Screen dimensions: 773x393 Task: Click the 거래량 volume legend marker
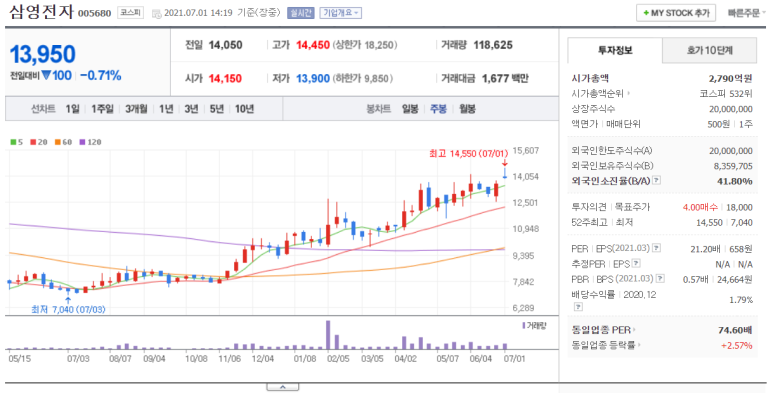(534, 325)
